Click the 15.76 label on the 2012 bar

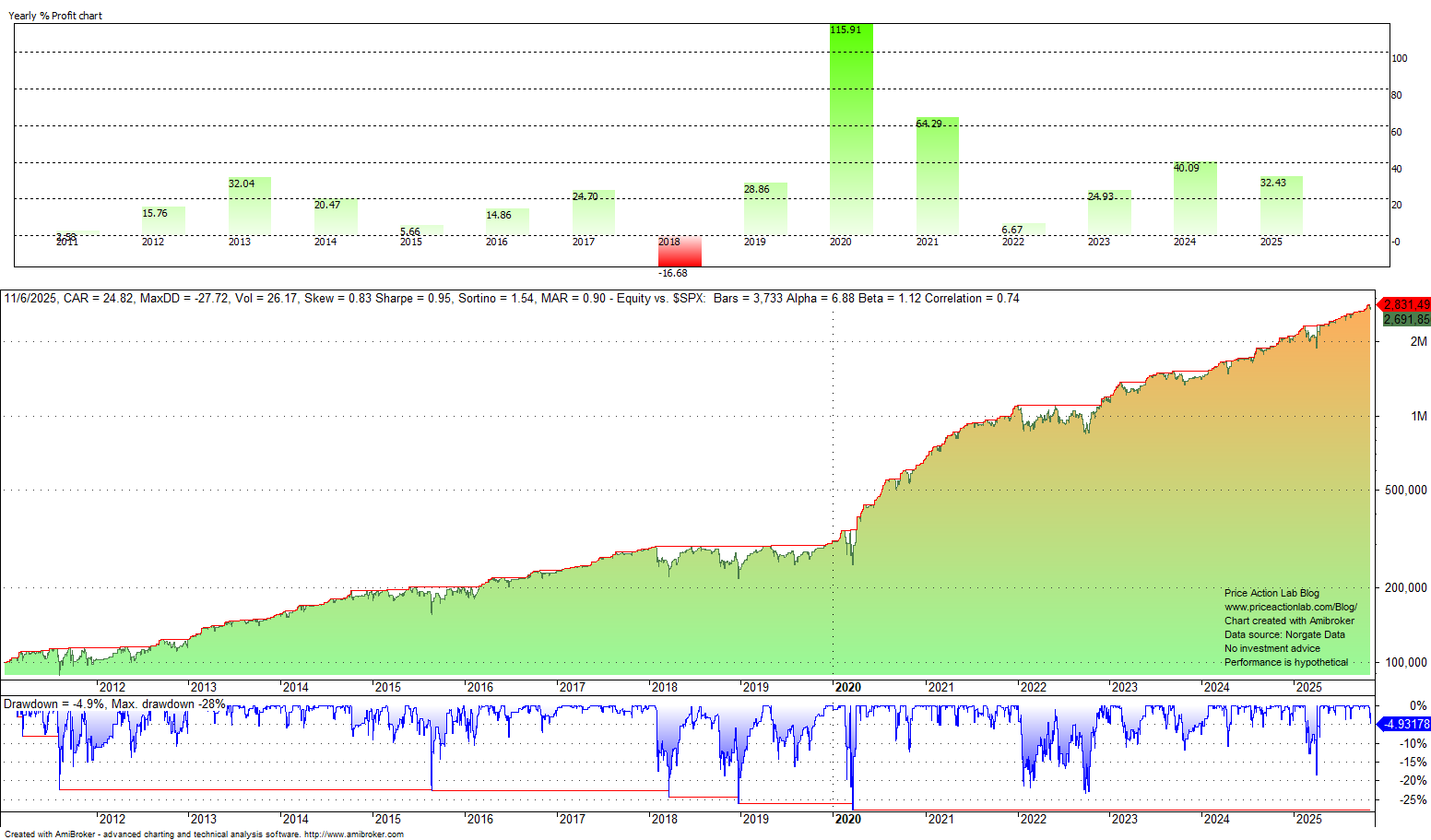[x=155, y=213]
